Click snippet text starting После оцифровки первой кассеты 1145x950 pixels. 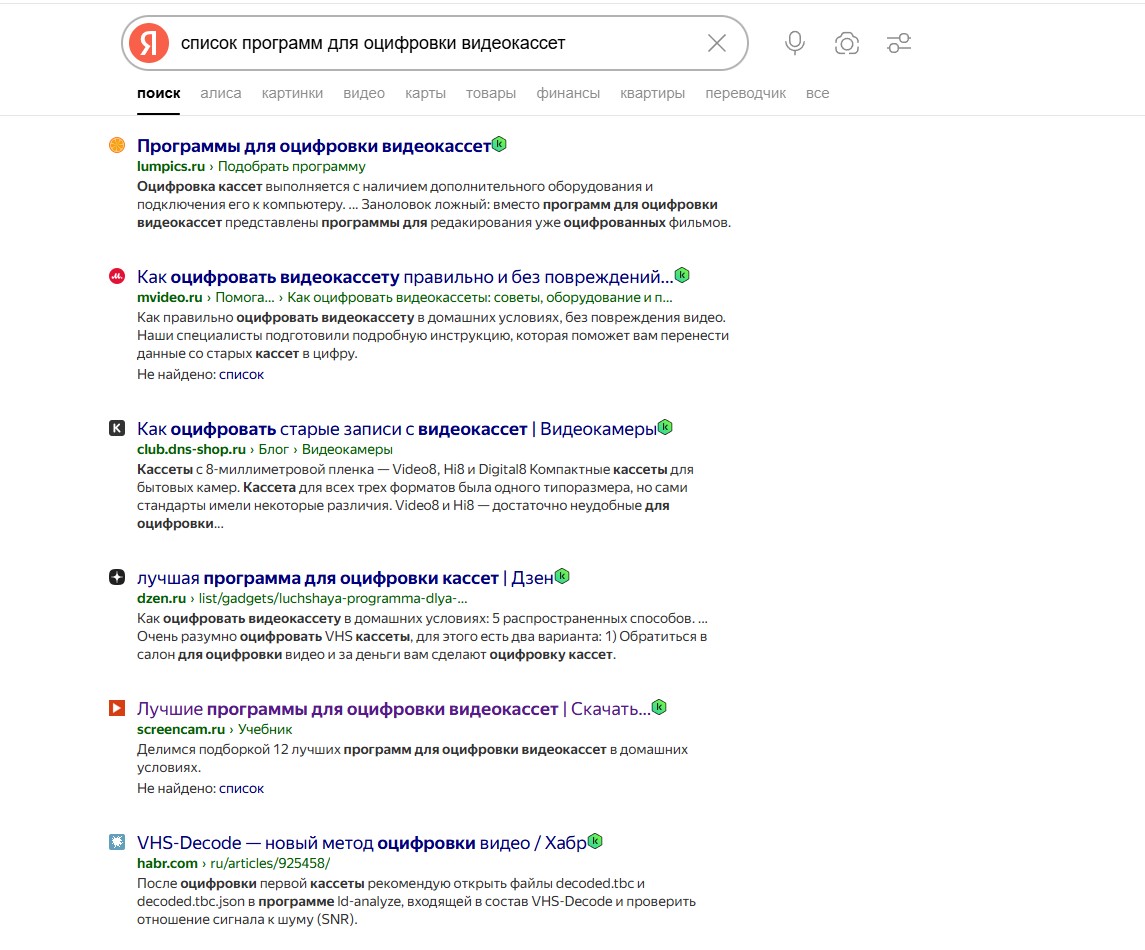pyautogui.click(x=416, y=901)
